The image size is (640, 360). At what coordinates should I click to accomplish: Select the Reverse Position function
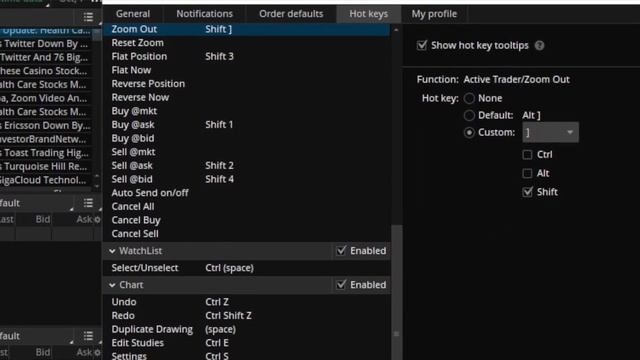(247, 84)
